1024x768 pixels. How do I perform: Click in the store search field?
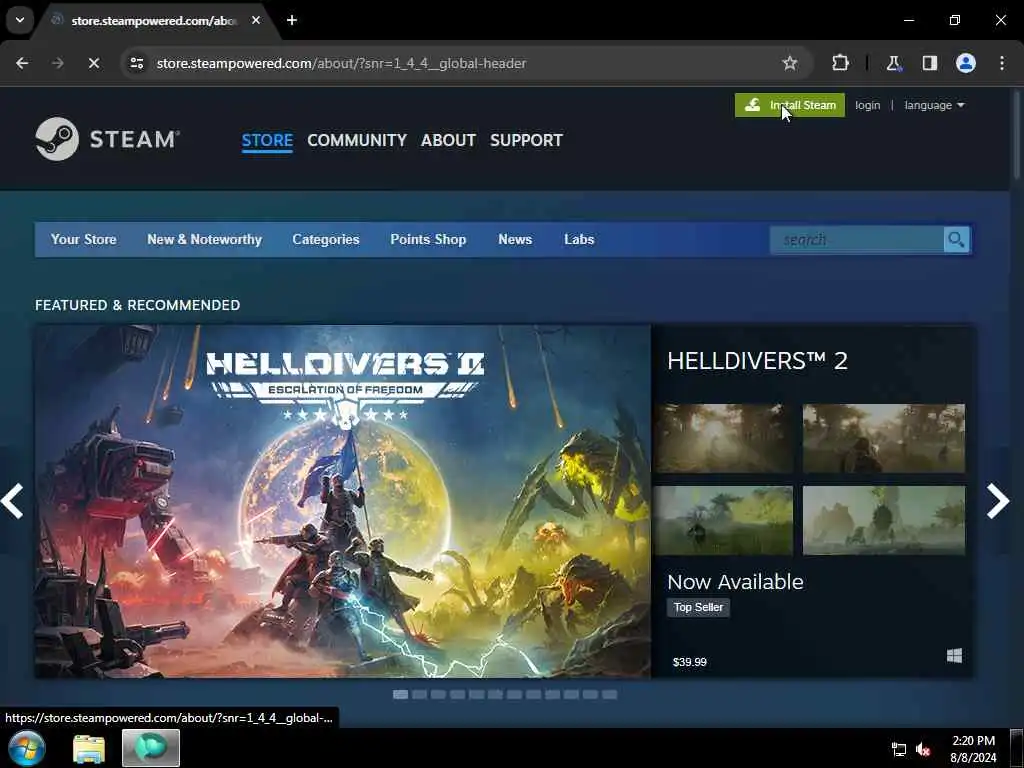click(857, 240)
